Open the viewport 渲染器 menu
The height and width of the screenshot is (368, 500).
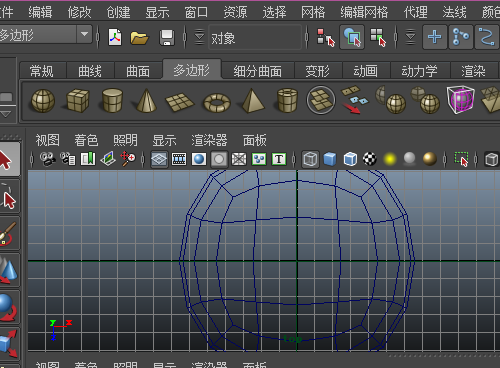(x=209, y=140)
